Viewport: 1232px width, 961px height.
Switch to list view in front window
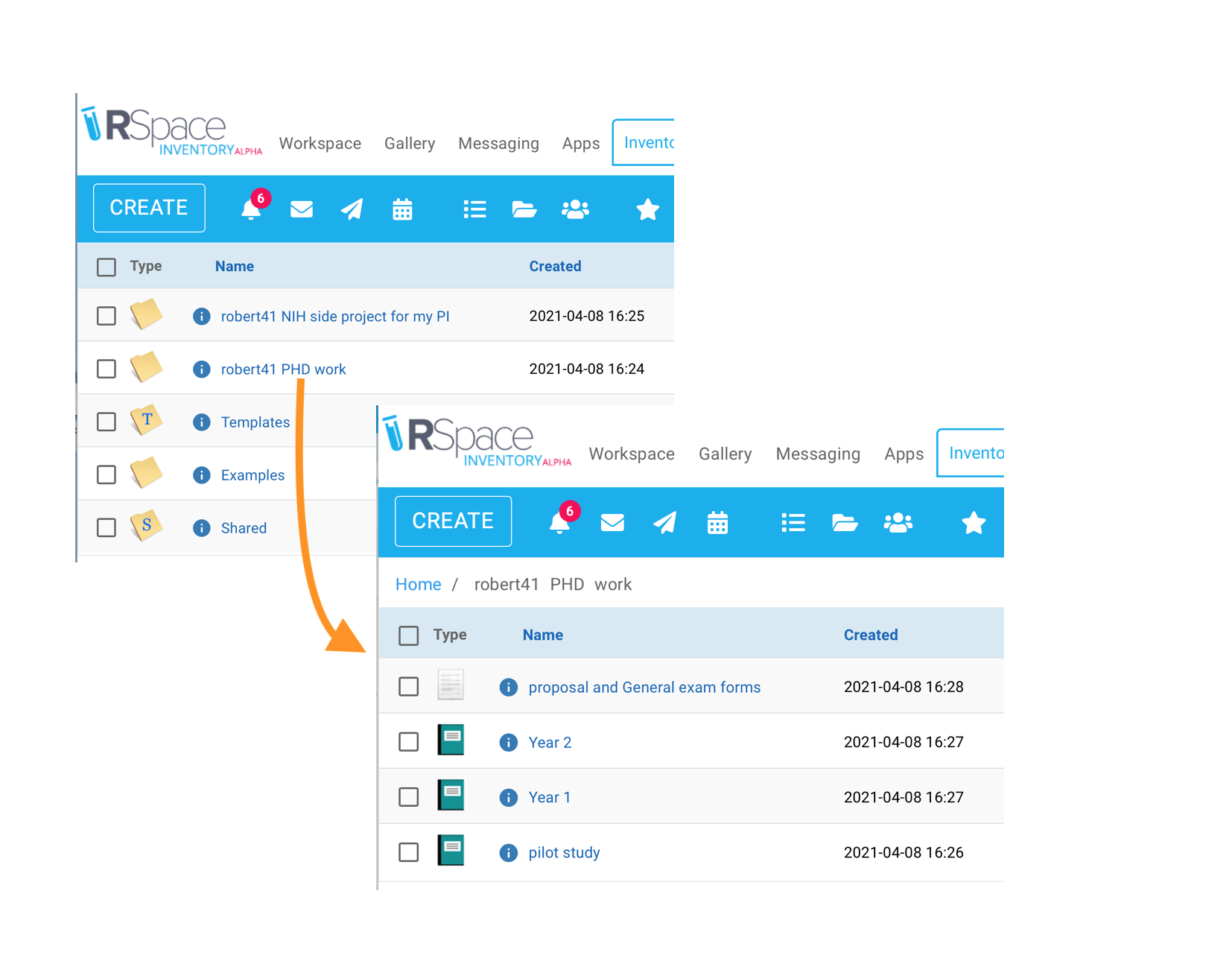pyautogui.click(x=793, y=522)
